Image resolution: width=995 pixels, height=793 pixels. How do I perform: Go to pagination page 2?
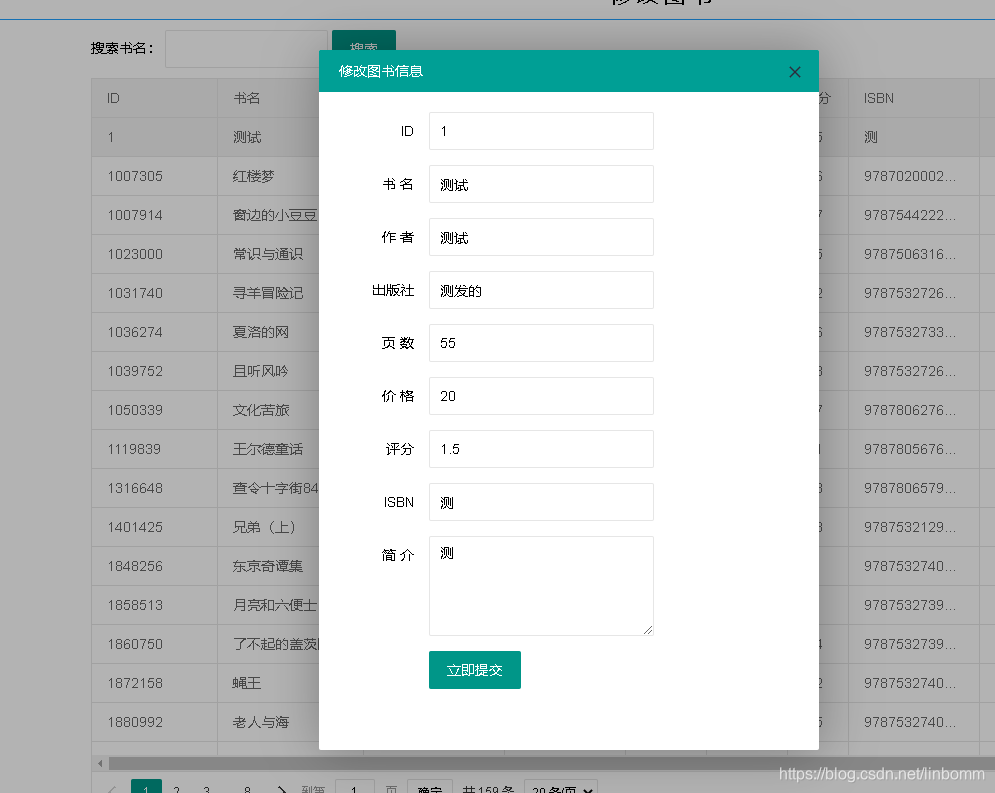[x=176, y=789]
